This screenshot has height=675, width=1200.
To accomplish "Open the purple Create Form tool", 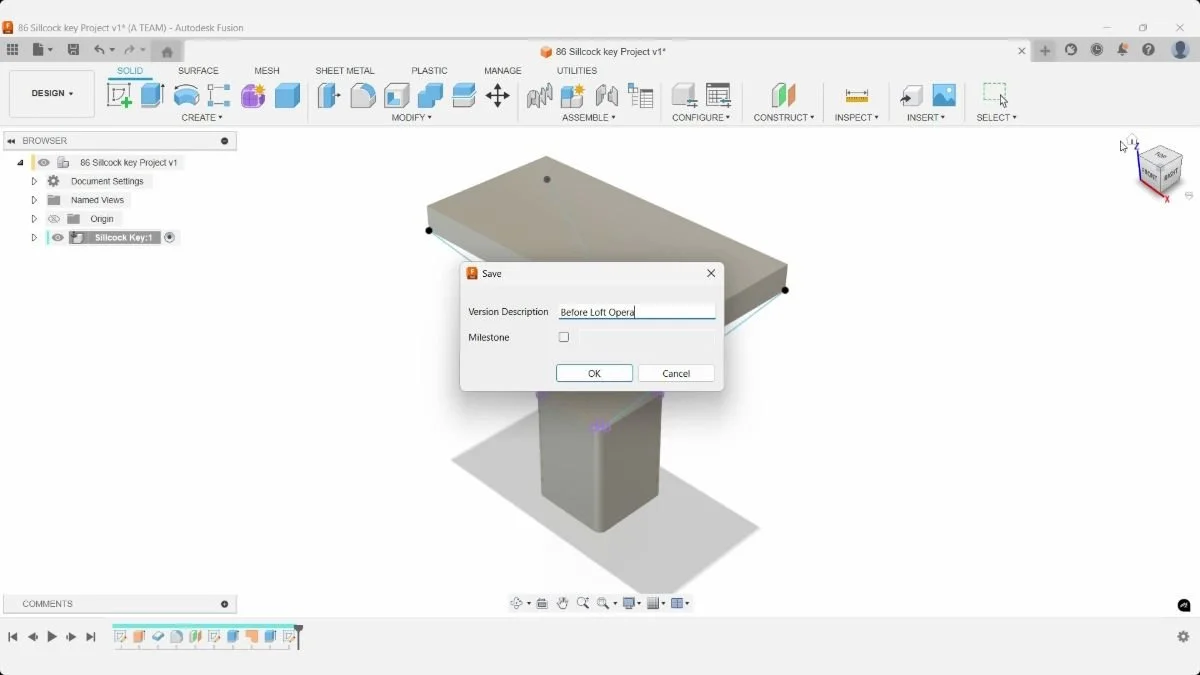I will tap(253, 95).
